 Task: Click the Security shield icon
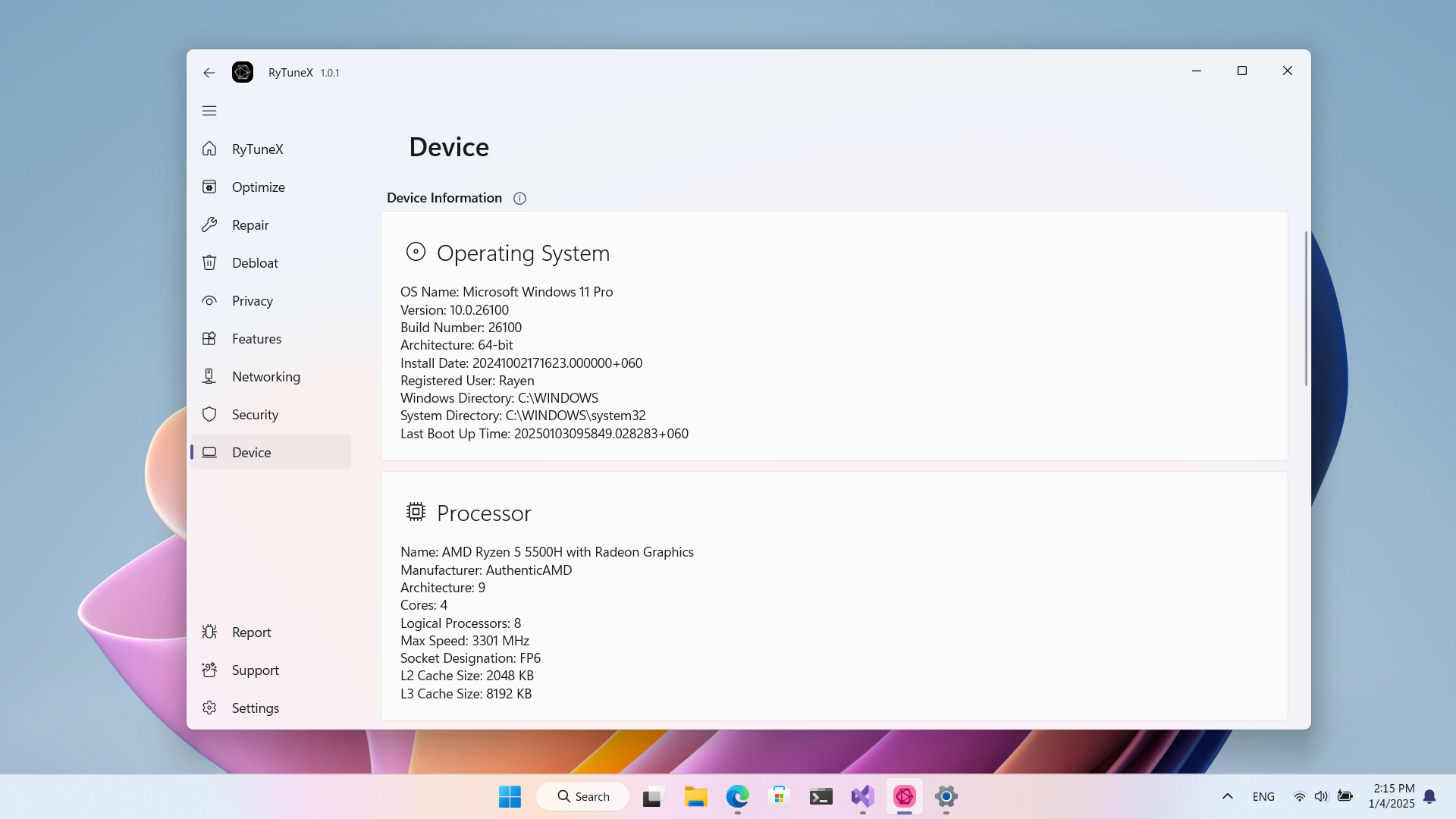[209, 414]
